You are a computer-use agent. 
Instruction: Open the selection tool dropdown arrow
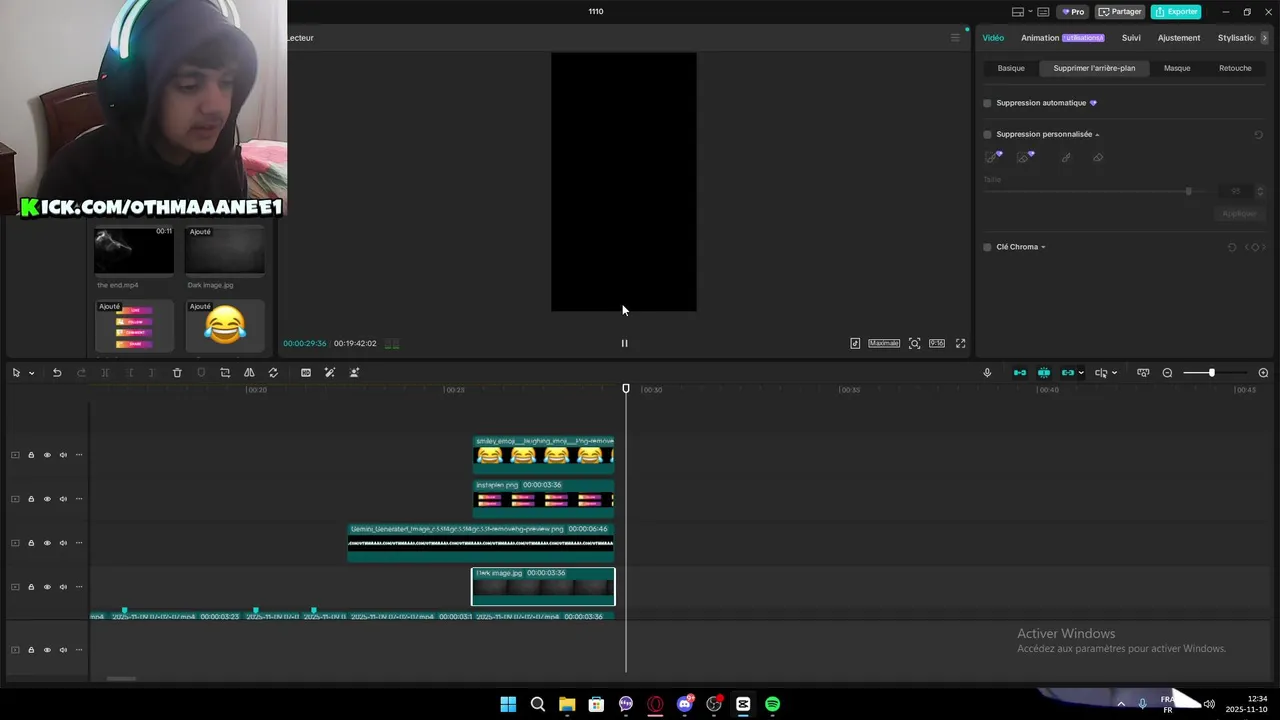[31, 373]
